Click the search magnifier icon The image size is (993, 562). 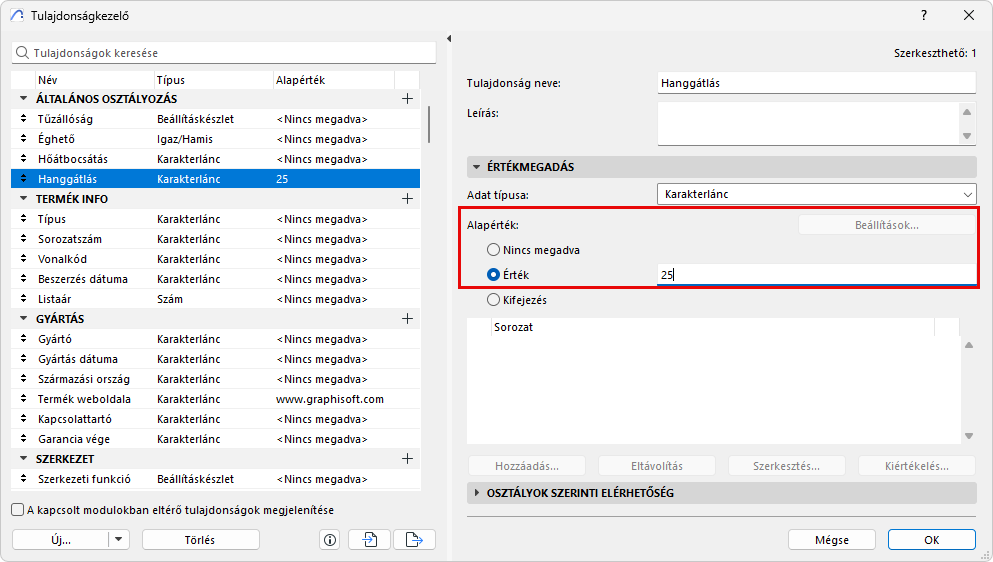click(x=22, y=53)
